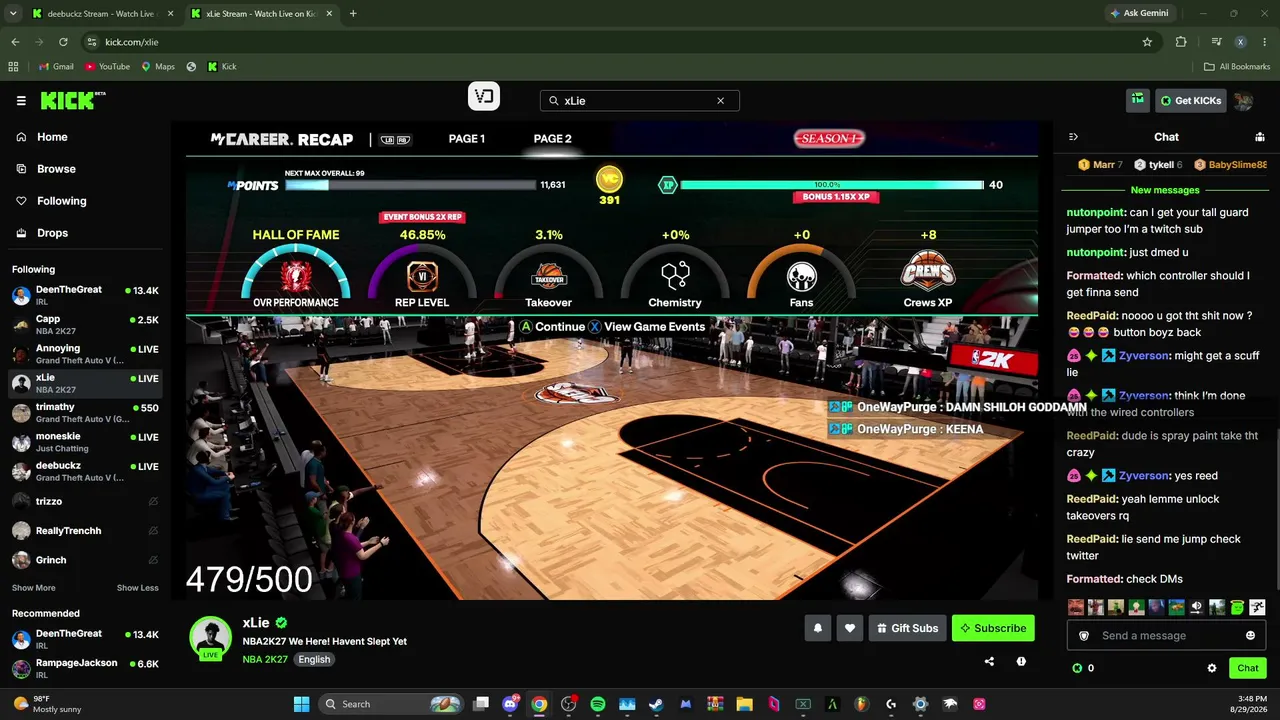
Task: Focus the xLie search field
Action: point(639,101)
